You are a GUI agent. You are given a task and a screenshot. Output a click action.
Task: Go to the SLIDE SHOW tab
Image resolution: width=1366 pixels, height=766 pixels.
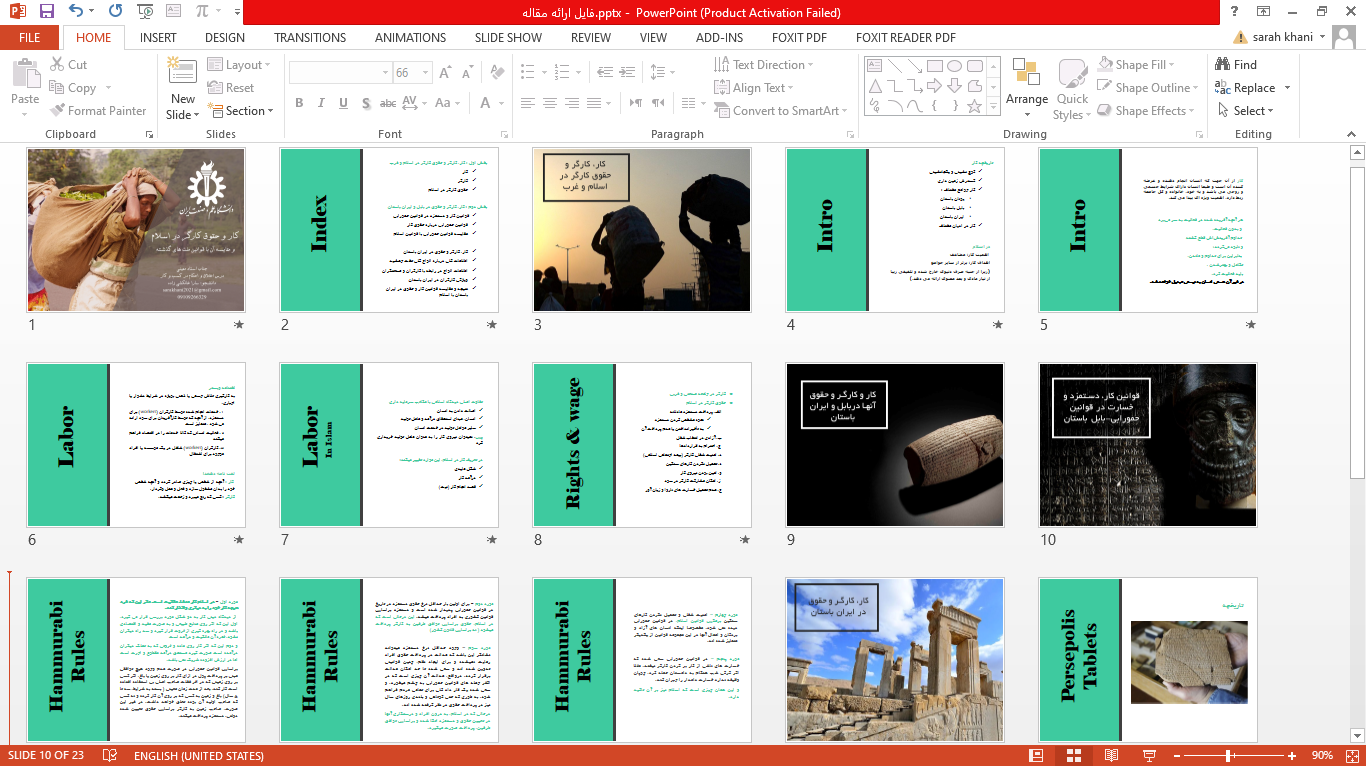pos(508,38)
